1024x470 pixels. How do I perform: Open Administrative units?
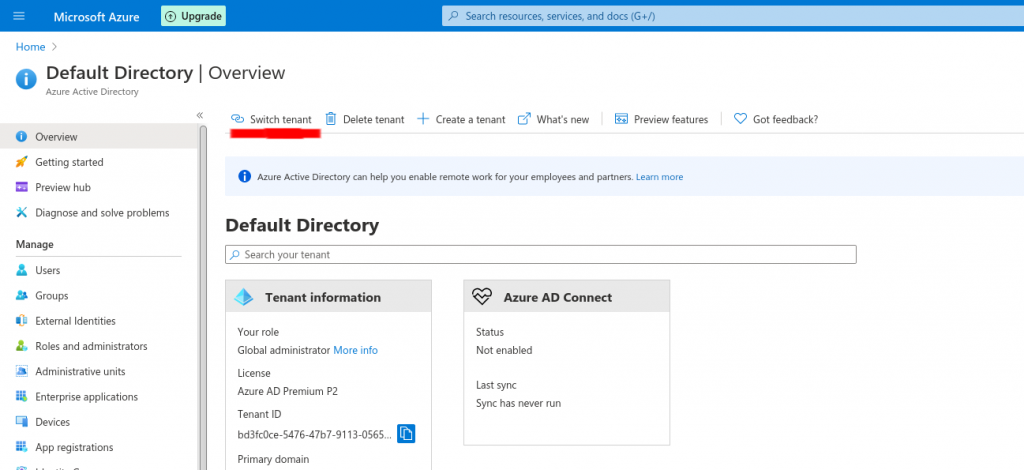tap(80, 371)
